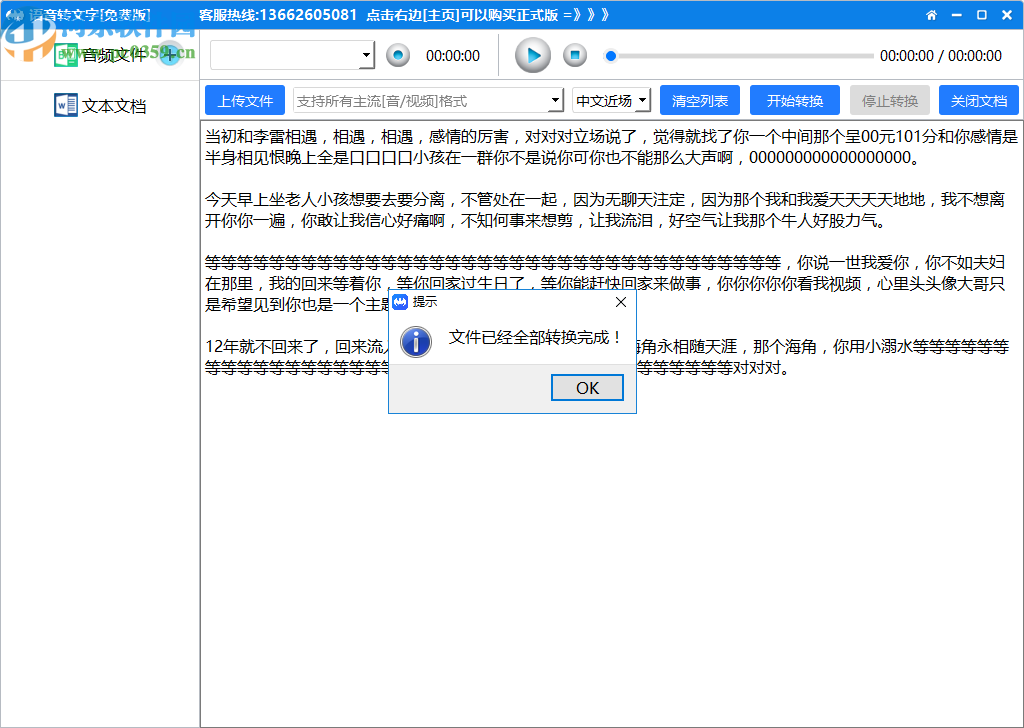Click the round record icon left of 00:00:00
1024x728 pixels.
point(398,55)
